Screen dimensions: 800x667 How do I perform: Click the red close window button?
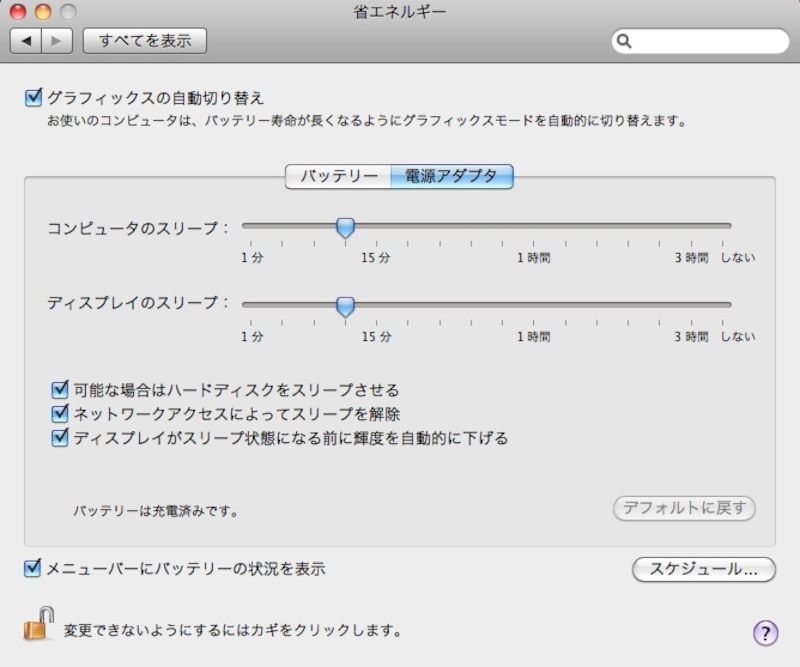[18, 12]
